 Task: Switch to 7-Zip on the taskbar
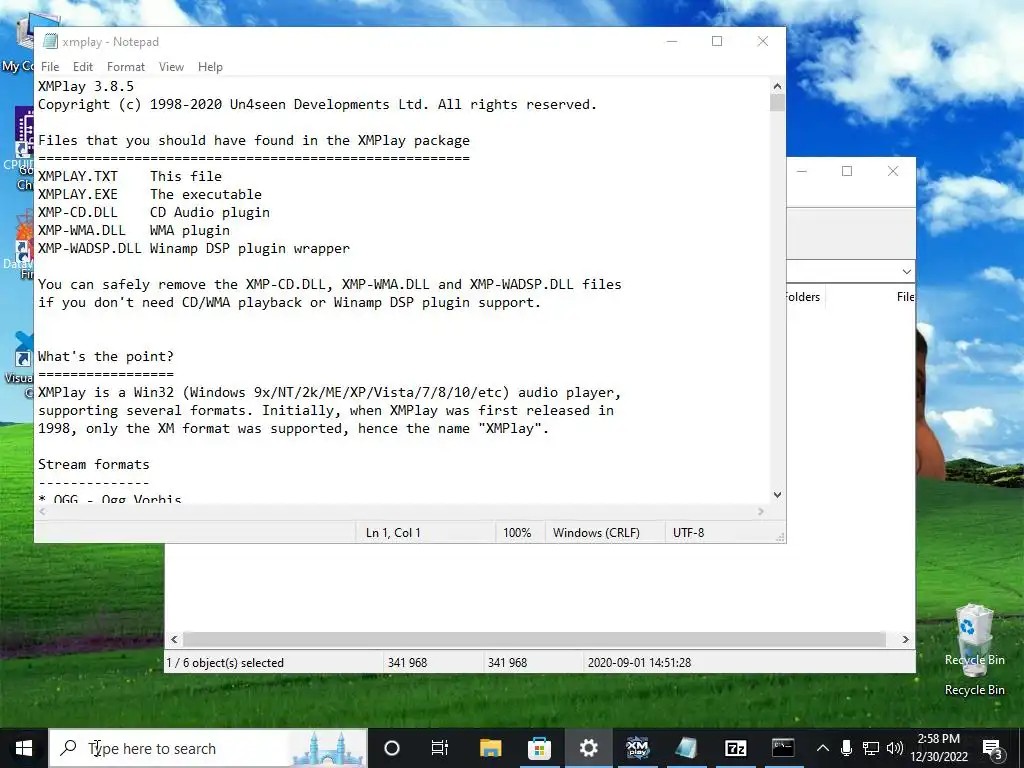735,748
